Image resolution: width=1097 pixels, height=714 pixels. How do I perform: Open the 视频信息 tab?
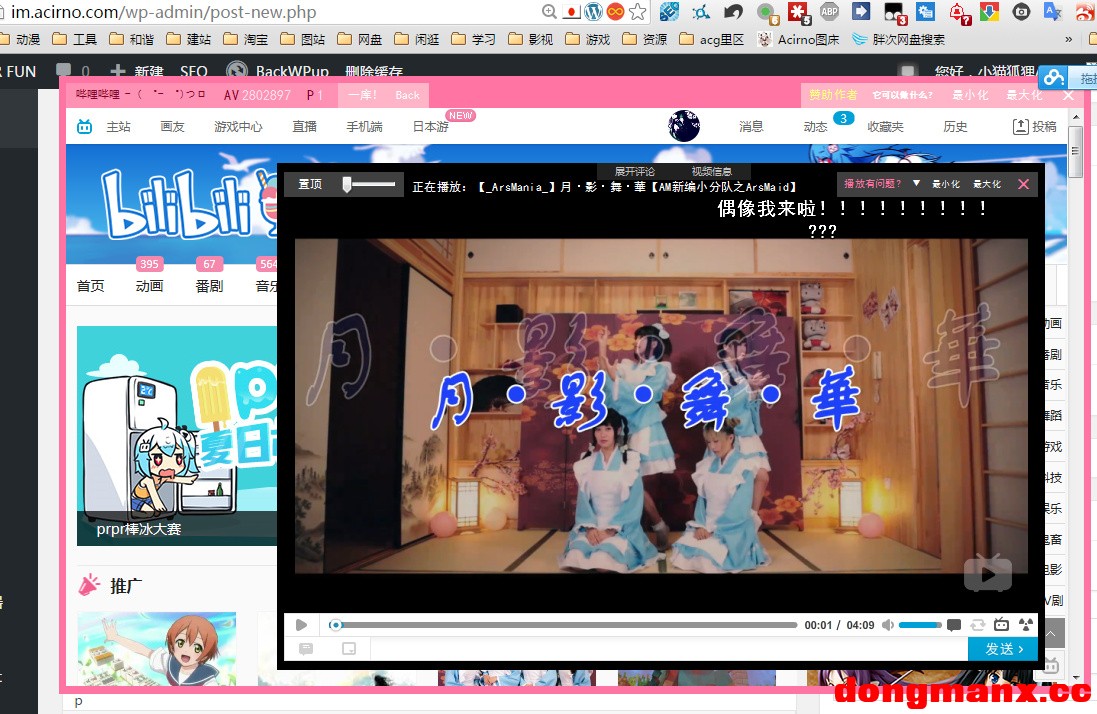712,172
